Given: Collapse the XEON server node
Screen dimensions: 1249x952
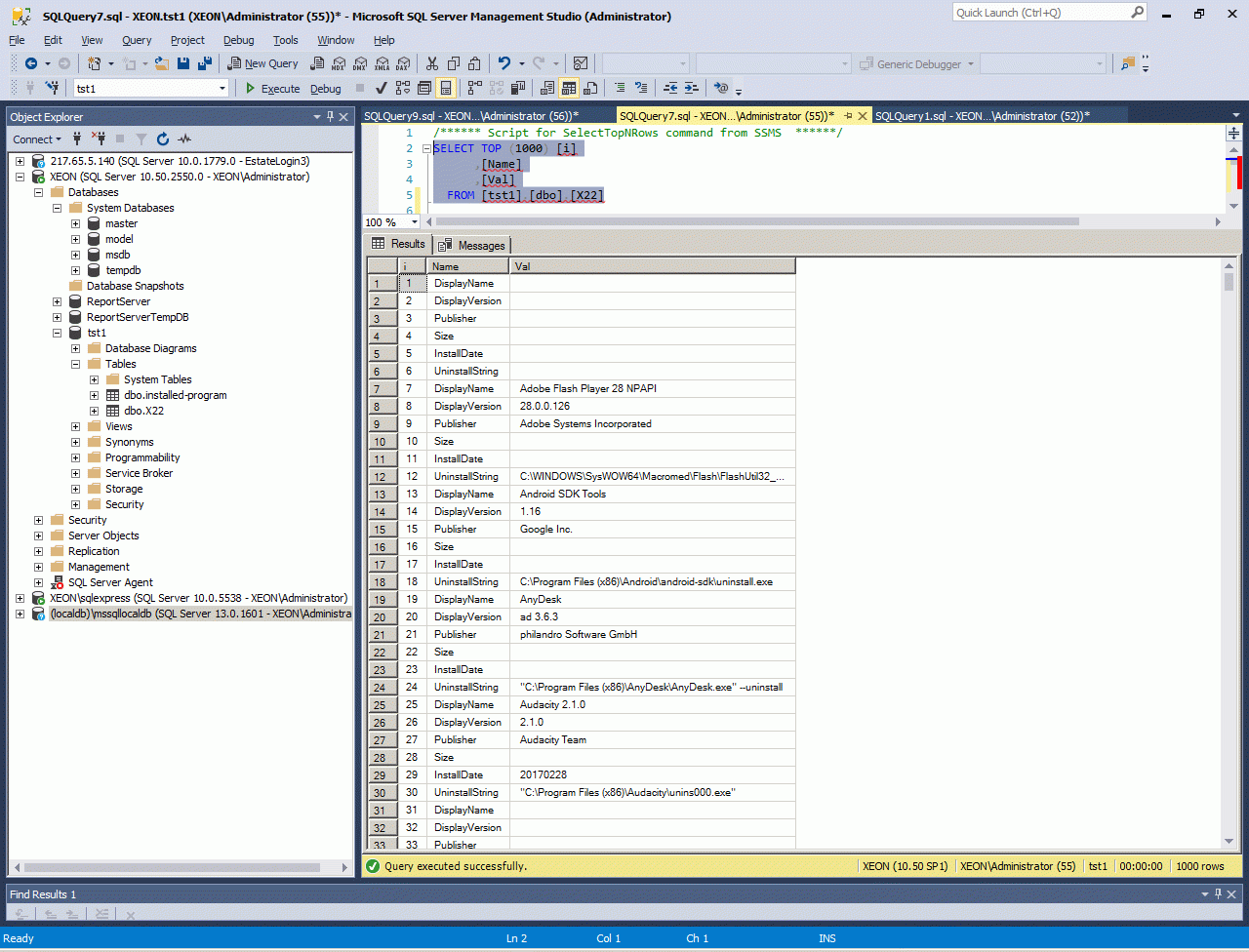Looking at the screenshot, I should coord(20,177).
